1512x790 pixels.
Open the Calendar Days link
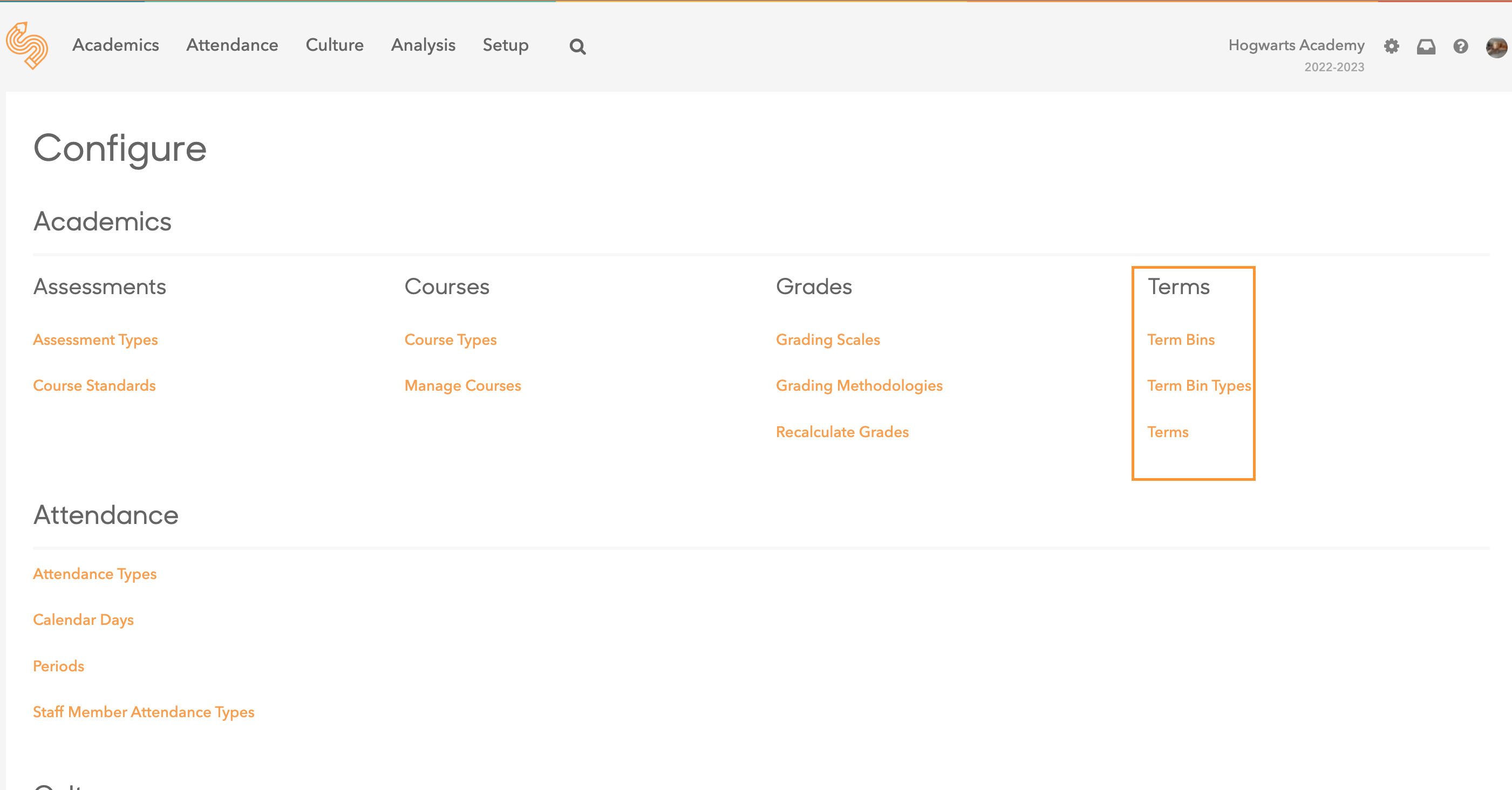point(83,620)
